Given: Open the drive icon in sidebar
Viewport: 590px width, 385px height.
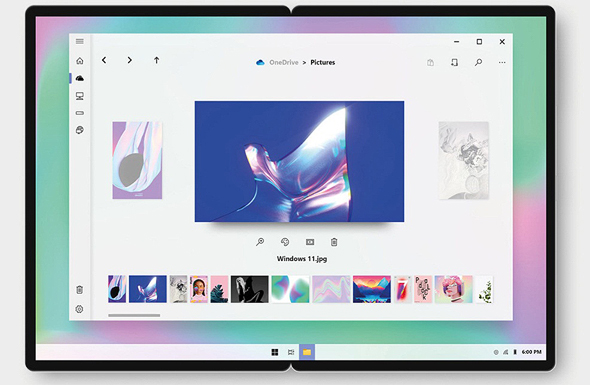Looking at the screenshot, I should click(79, 113).
